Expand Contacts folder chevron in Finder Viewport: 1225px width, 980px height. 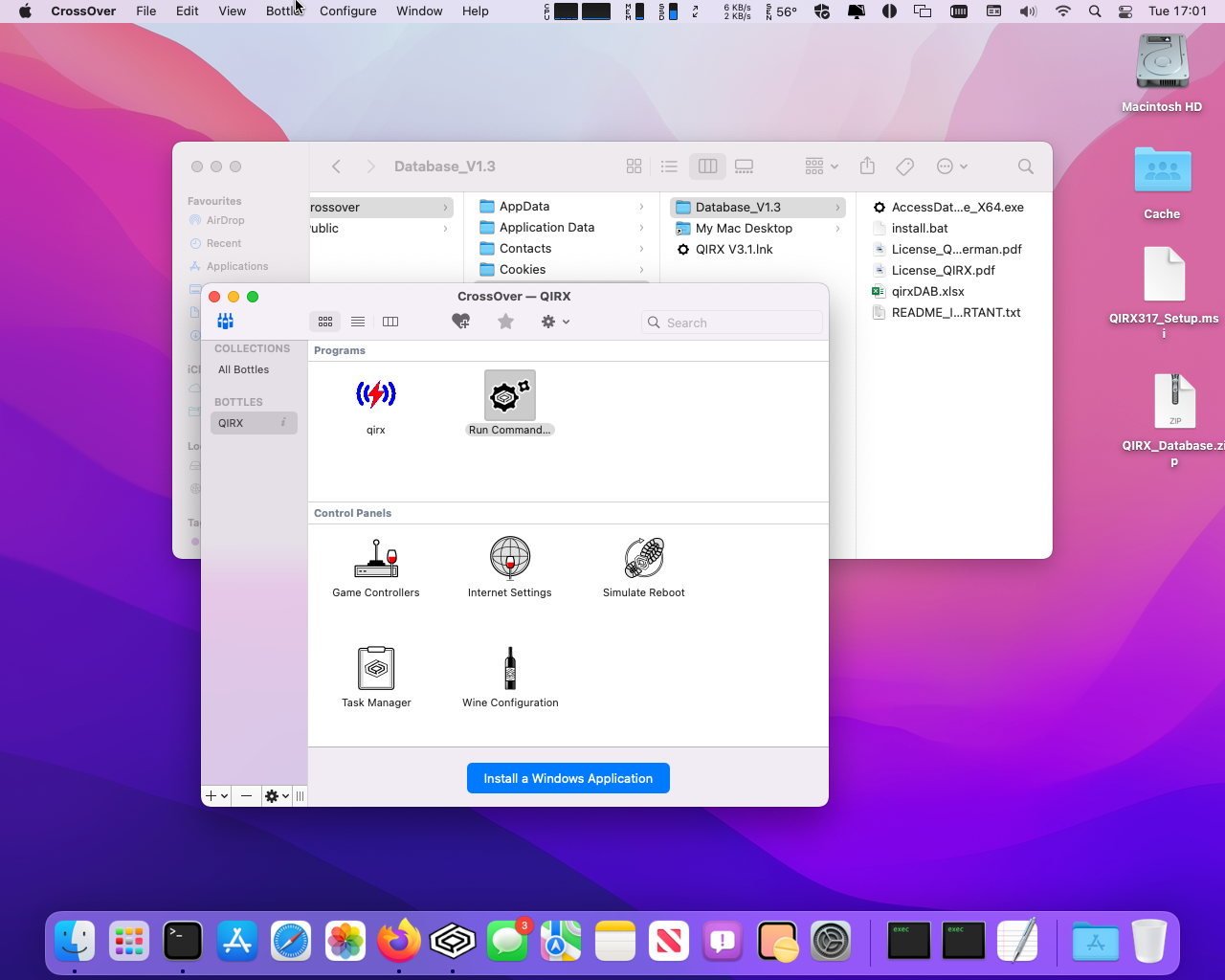[641, 249]
